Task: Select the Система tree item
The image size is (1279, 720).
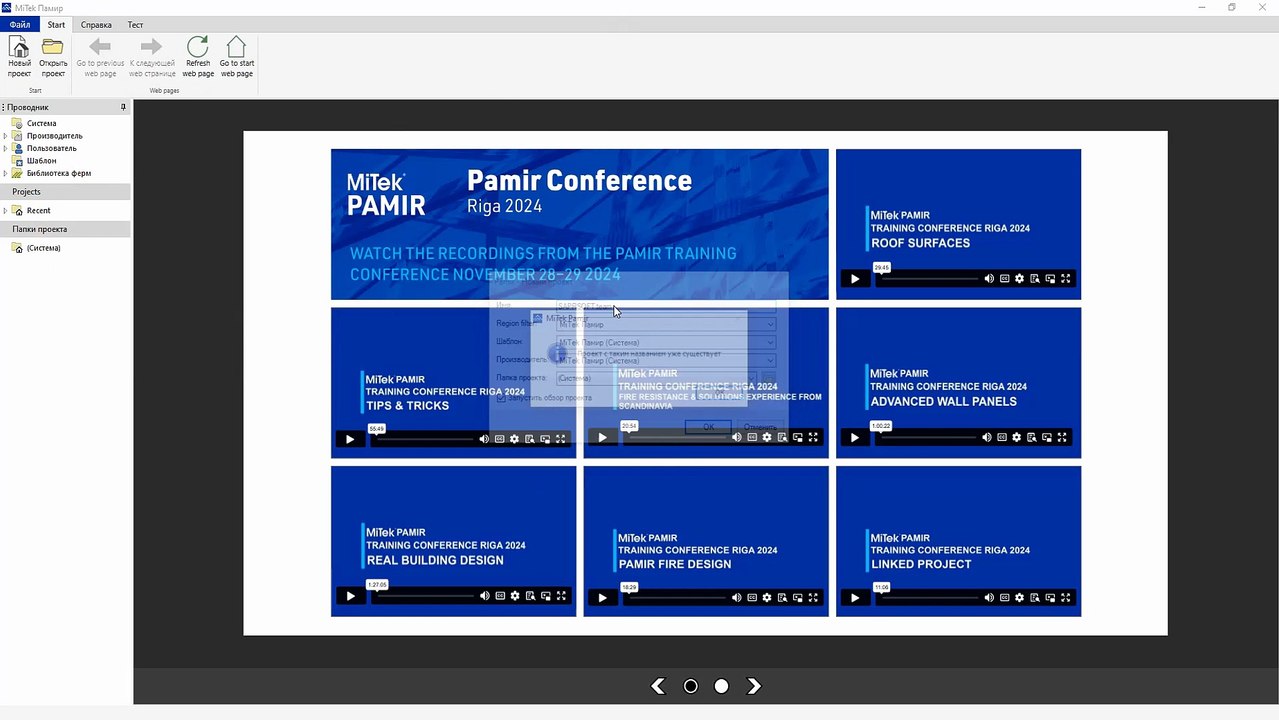Action: tap(41, 123)
